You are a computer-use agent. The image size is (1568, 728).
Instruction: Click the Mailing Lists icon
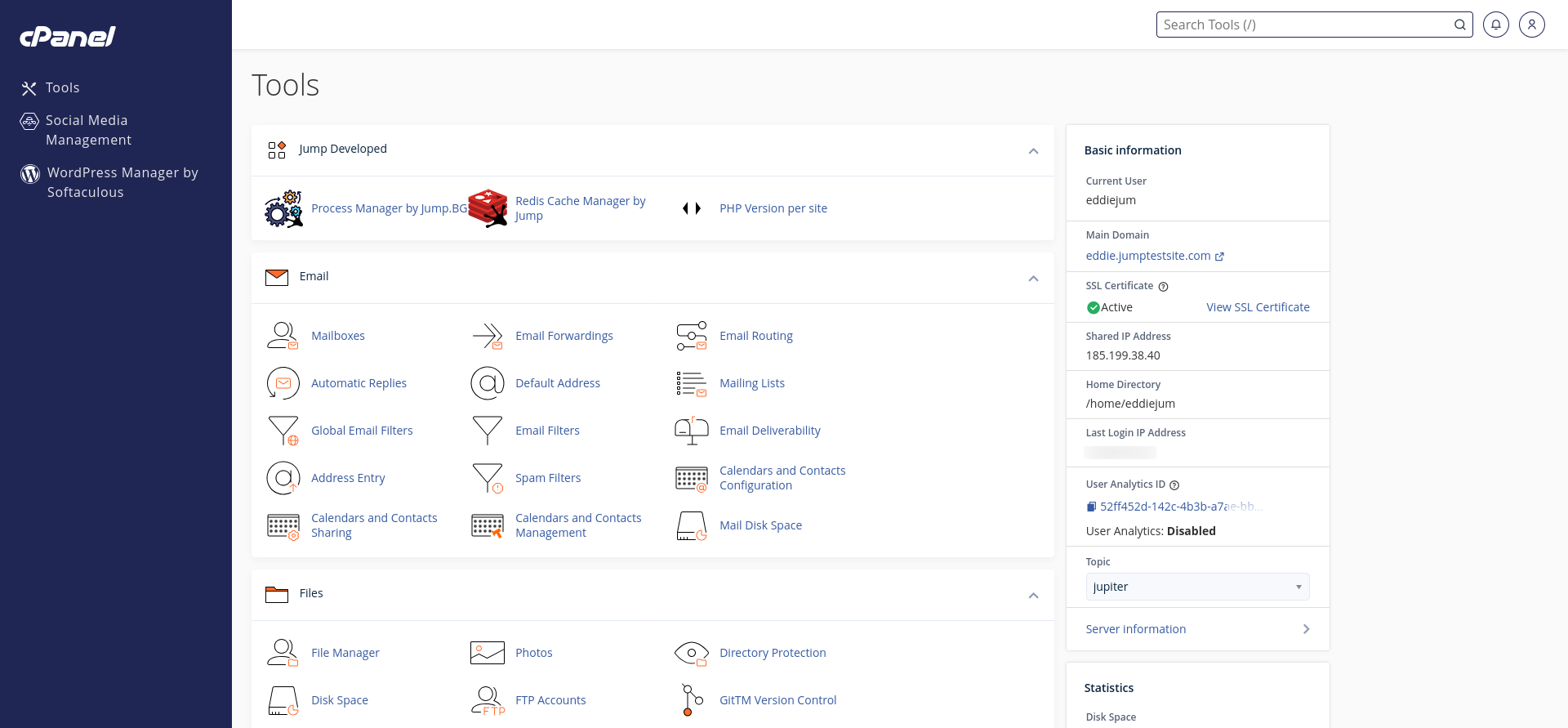[692, 383]
